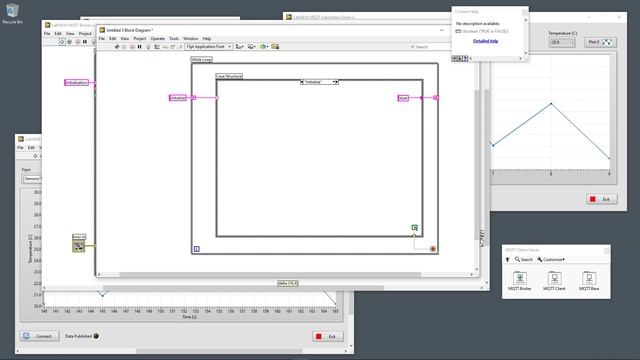Screen dimensions: 640x360
Task: Click the publisher window horizontal scrollbar
Action: 219,351
